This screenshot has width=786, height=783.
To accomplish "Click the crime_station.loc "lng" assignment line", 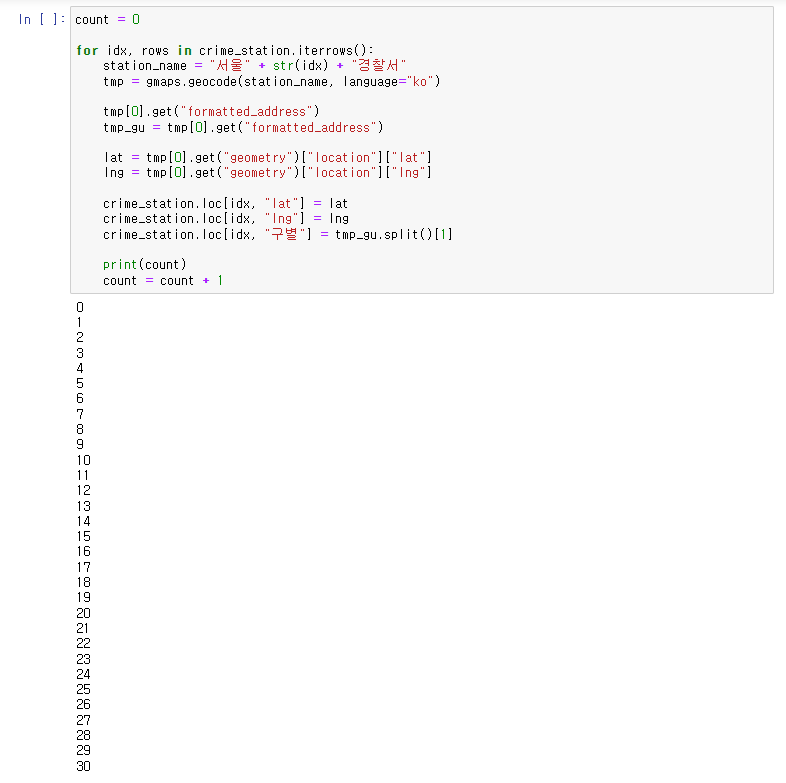I will (226, 219).
